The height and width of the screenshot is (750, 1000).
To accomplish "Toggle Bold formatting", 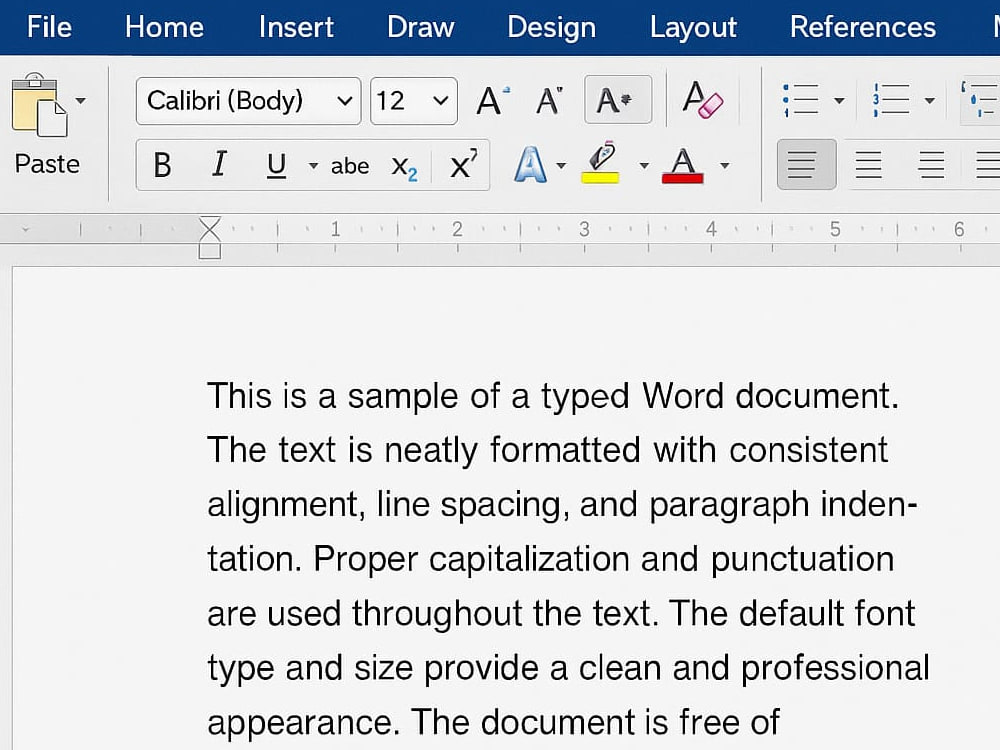I will [x=163, y=165].
